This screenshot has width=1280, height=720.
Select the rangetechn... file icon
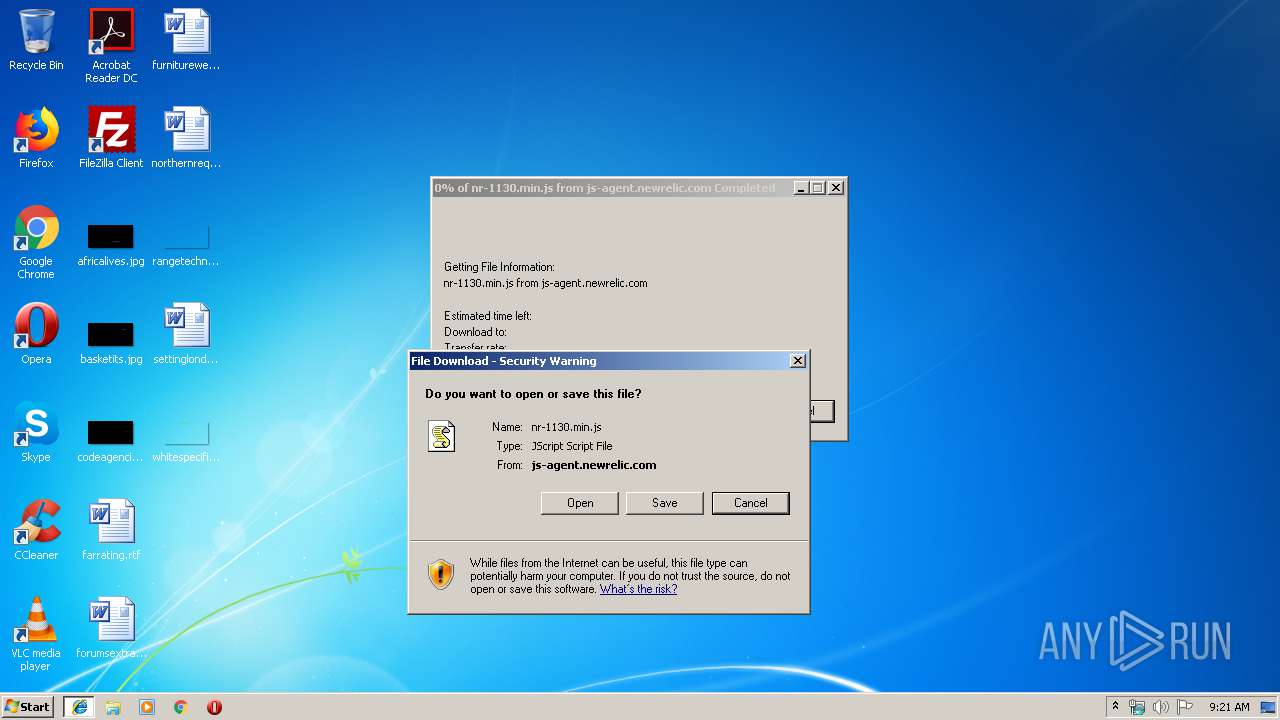point(186,246)
